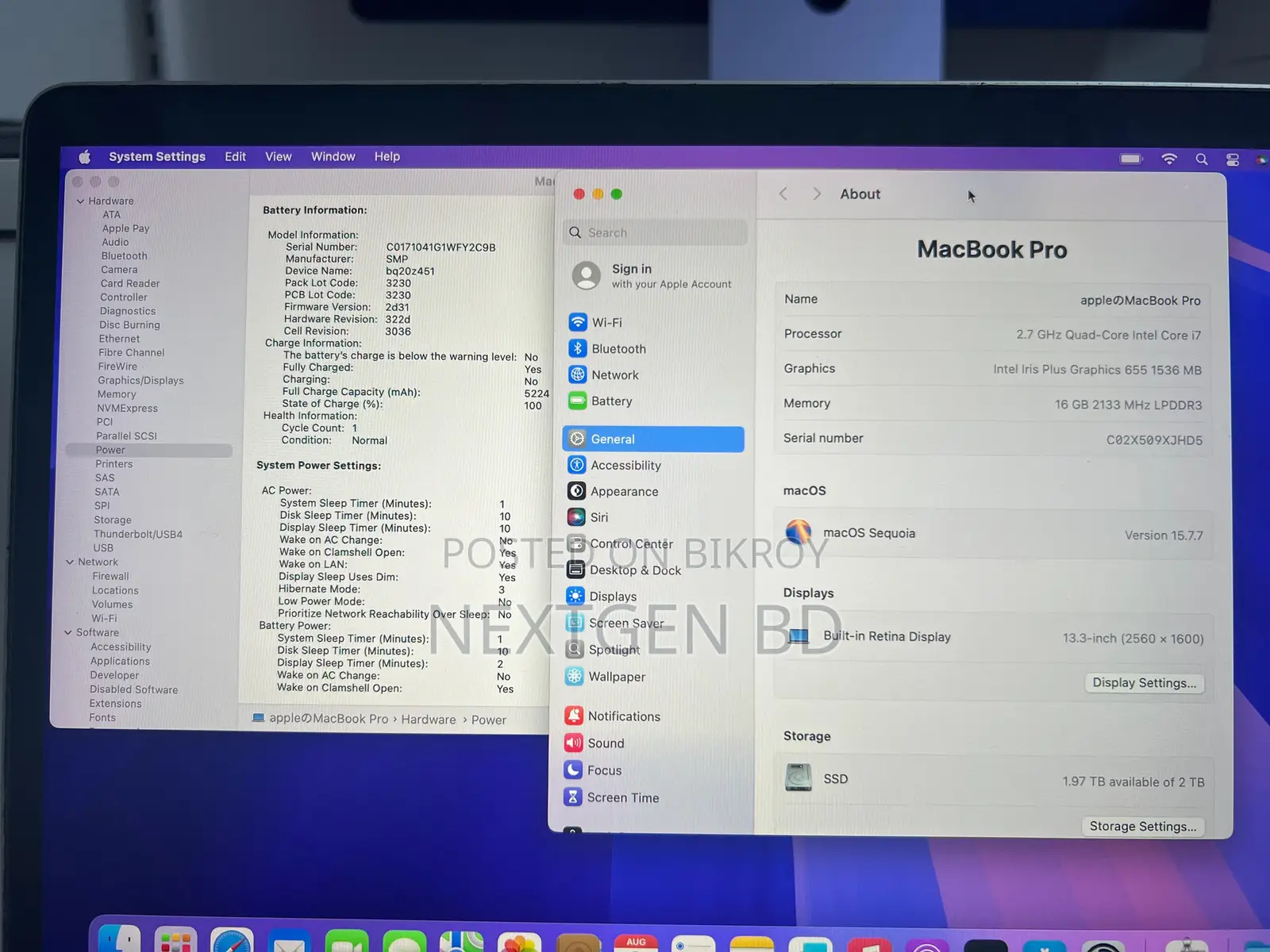The height and width of the screenshot is (952, 1270).
Task: Click the SSD drive icon under Storage
Action: point(798,777)
